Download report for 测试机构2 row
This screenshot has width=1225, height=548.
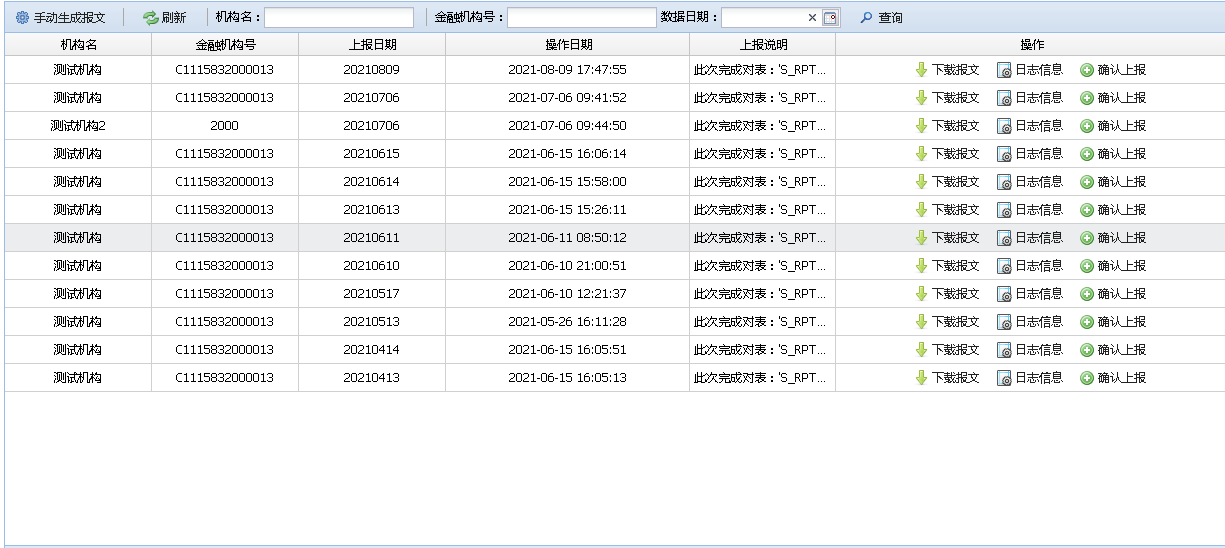point(947,126)
